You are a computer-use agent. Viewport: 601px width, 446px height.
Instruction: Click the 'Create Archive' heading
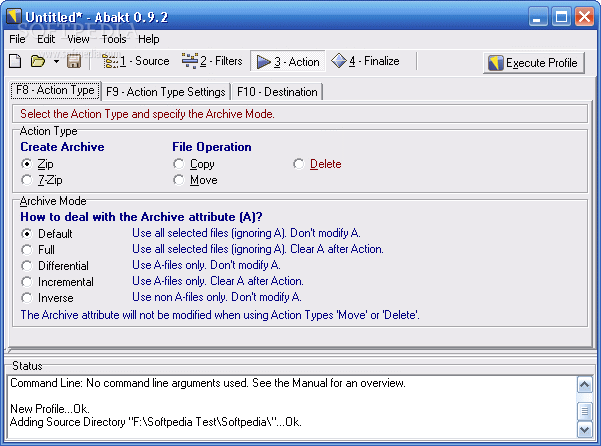coord(62,147)
